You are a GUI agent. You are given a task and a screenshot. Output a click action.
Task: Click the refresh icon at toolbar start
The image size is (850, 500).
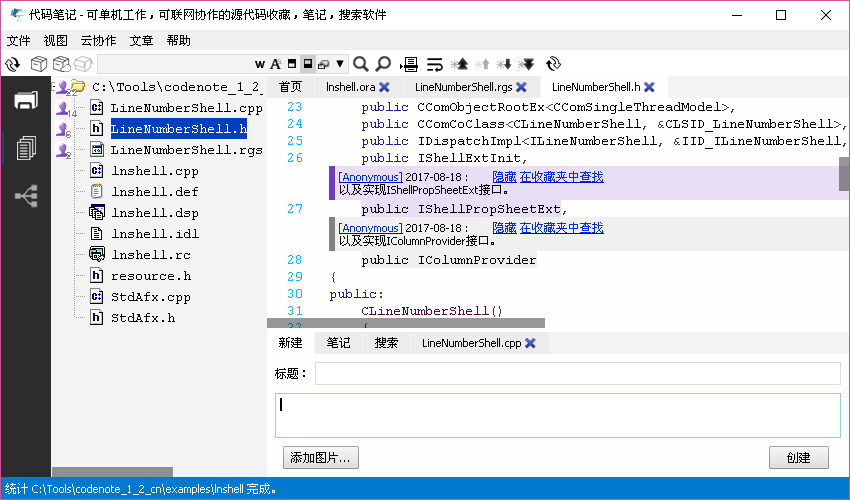12,65
